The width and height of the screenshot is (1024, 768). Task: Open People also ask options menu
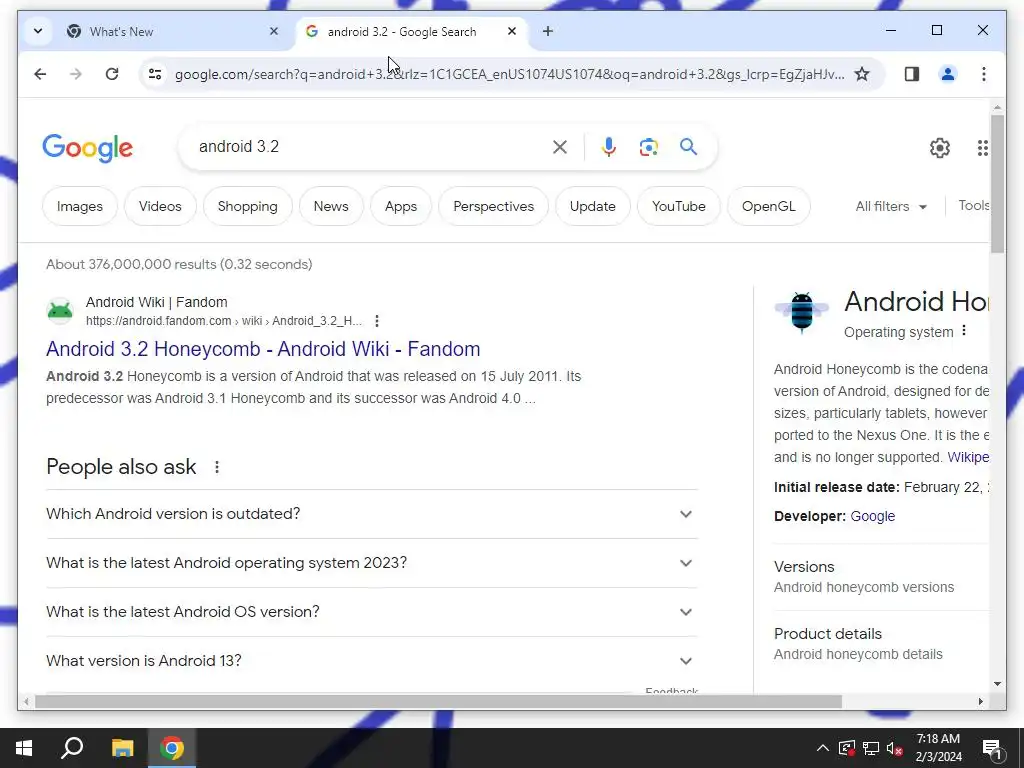pos(217,467)
